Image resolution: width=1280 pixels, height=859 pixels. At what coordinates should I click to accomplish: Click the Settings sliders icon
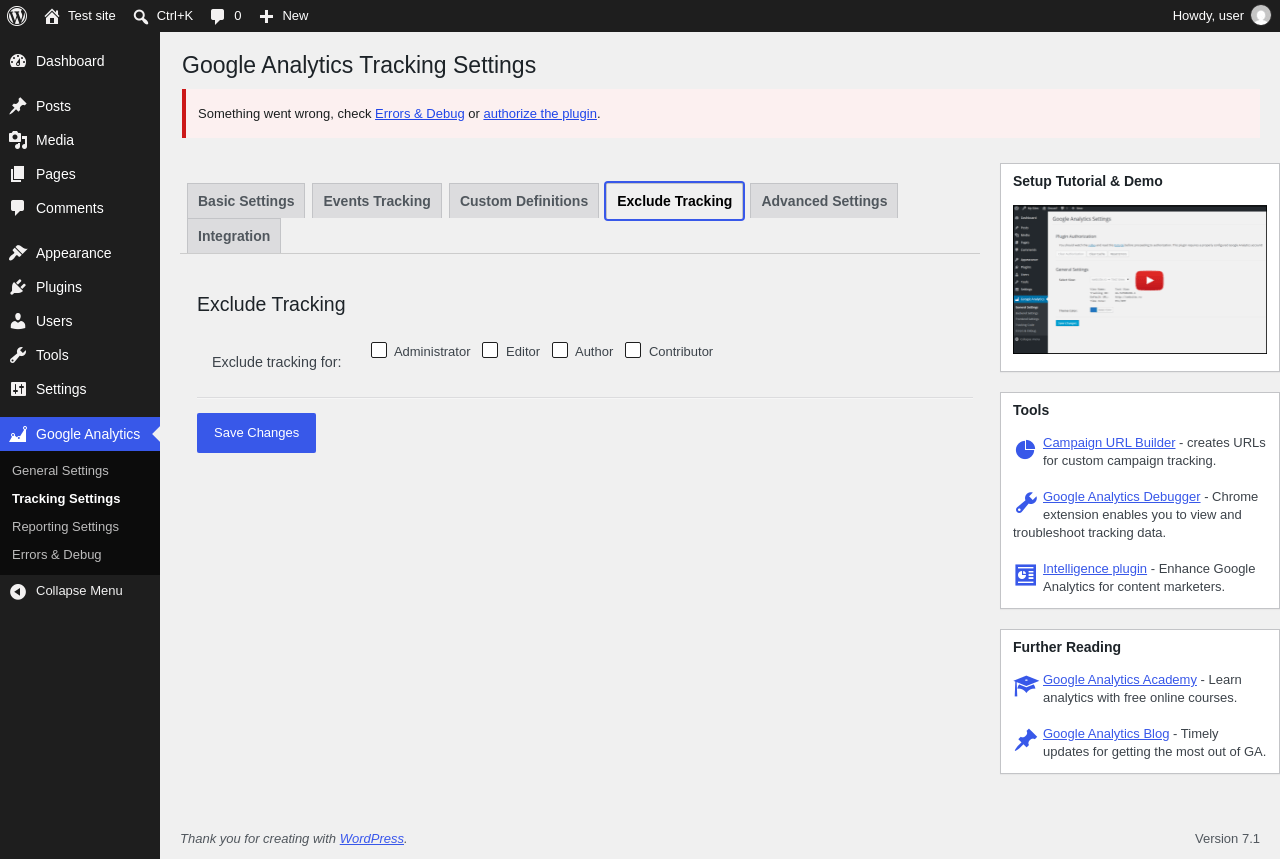18,389
